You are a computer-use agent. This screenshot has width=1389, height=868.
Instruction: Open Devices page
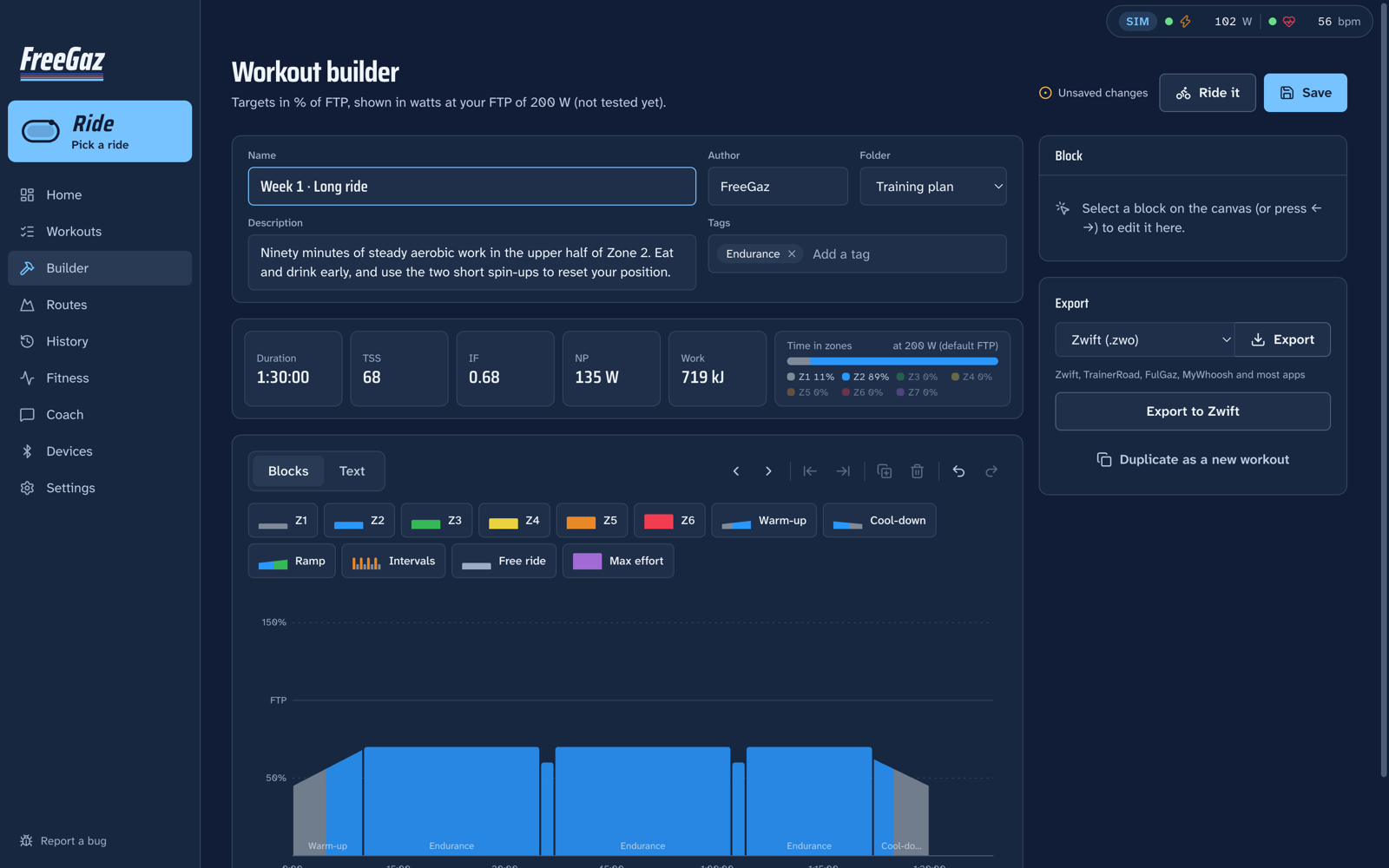(x=100, y=451)
